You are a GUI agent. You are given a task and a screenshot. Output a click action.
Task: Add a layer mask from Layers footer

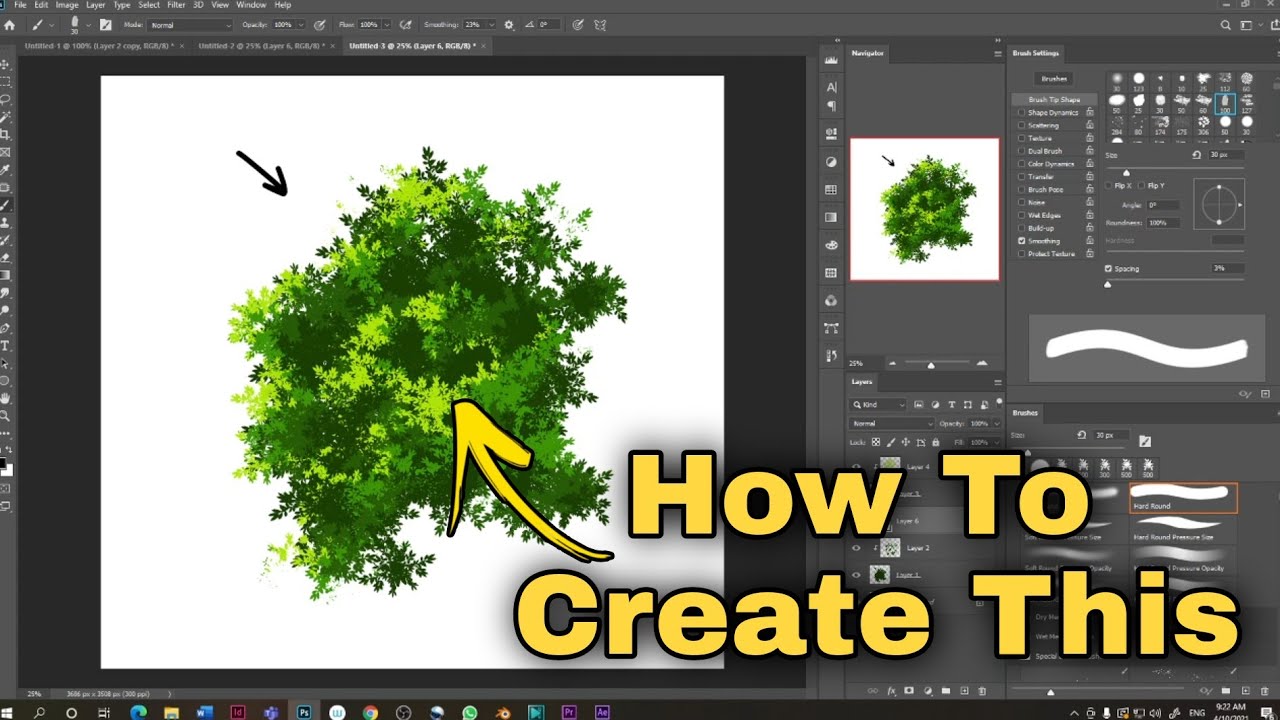click(x=908, y=690)
